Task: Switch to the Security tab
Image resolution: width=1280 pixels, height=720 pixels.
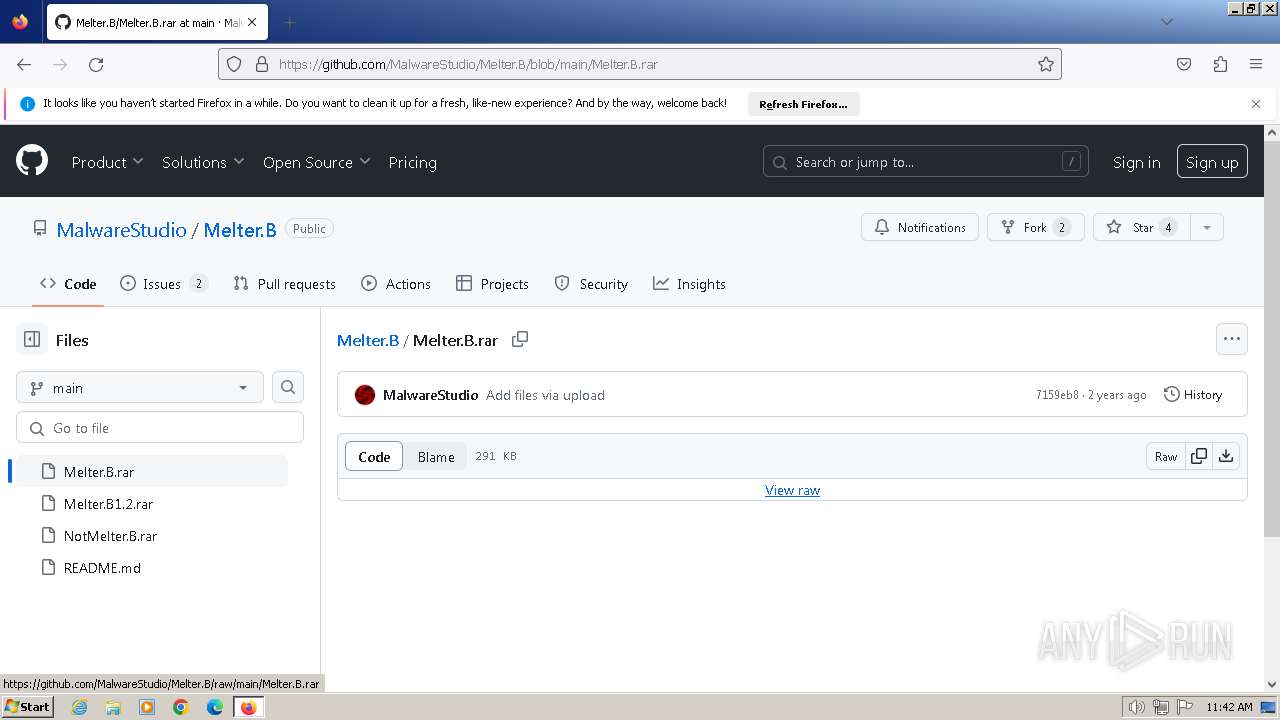Action: 591,284
